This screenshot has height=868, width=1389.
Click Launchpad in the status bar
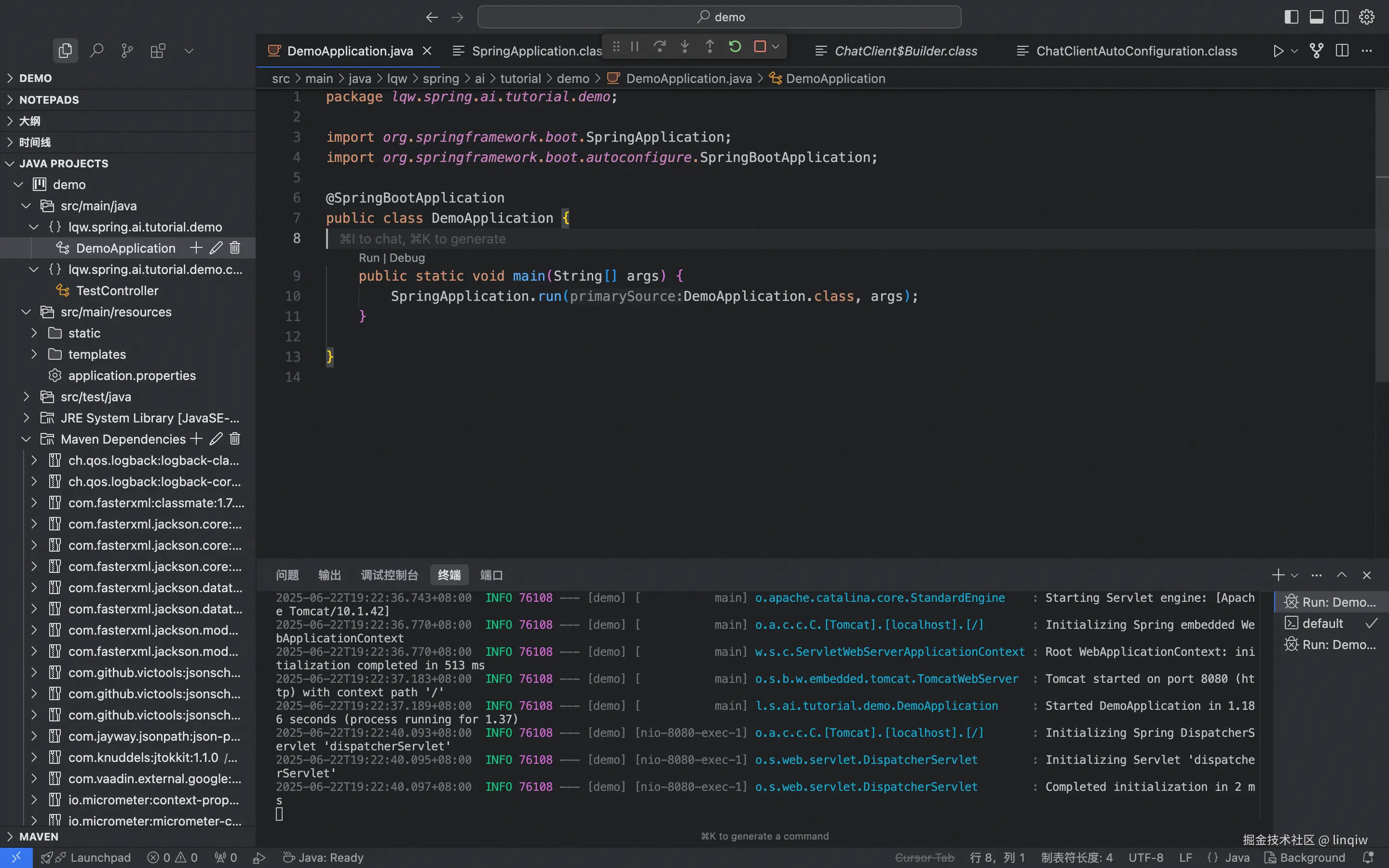[100, 857]
